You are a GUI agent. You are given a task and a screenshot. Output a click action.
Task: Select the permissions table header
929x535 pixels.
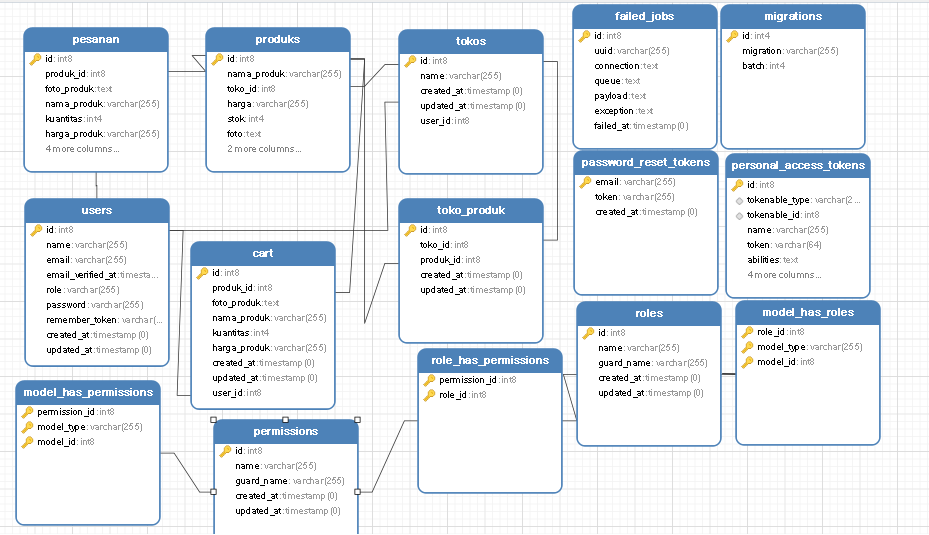[286, 432]
